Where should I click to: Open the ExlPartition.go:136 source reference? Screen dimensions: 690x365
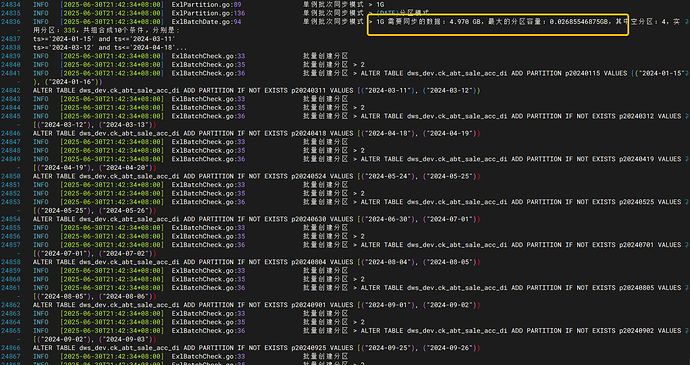208,13
